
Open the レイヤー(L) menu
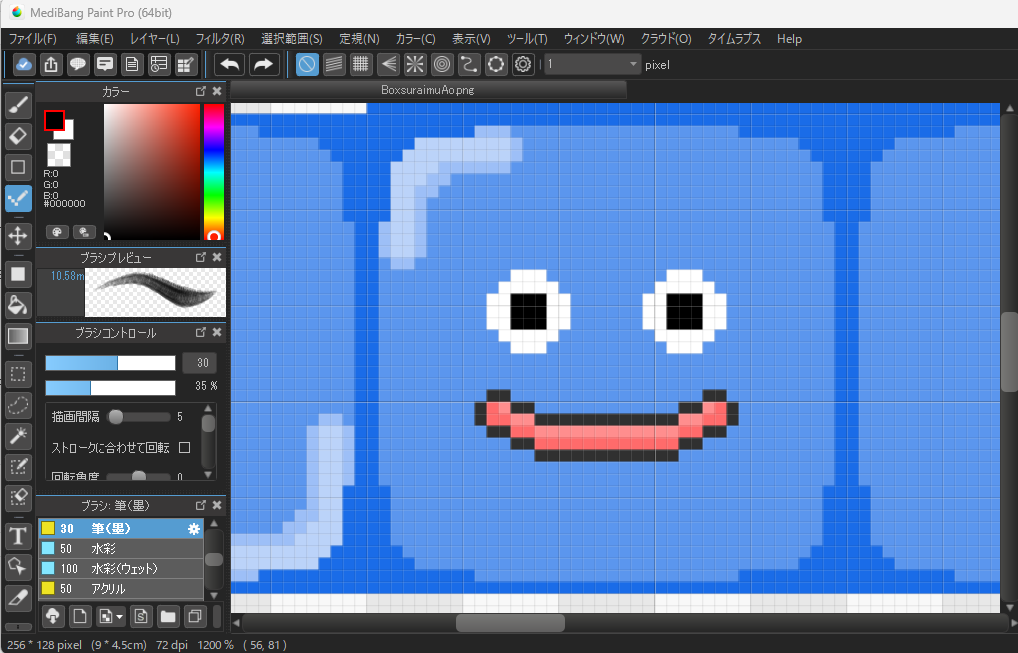155,39
